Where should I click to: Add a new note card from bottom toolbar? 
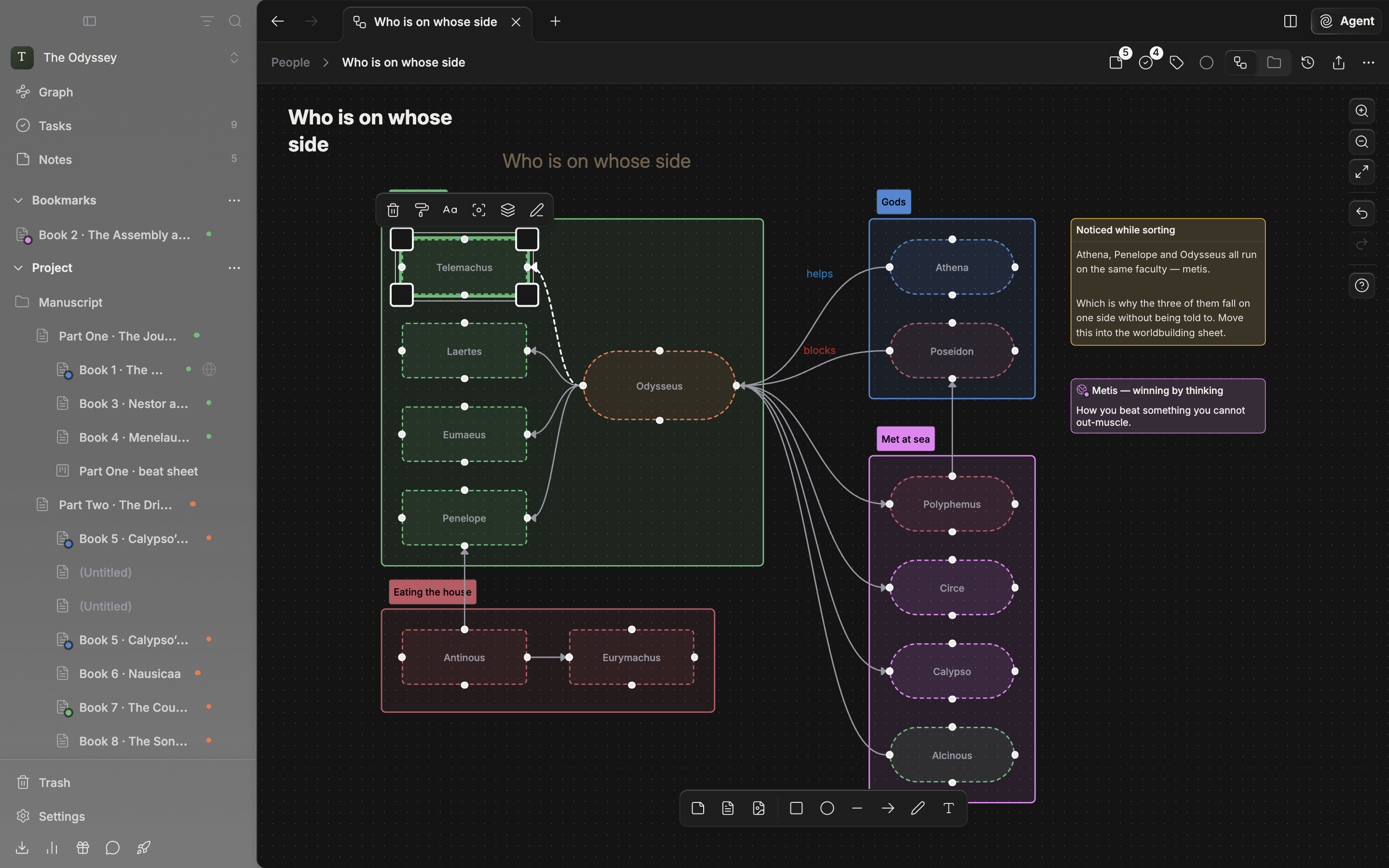[698, 808]
